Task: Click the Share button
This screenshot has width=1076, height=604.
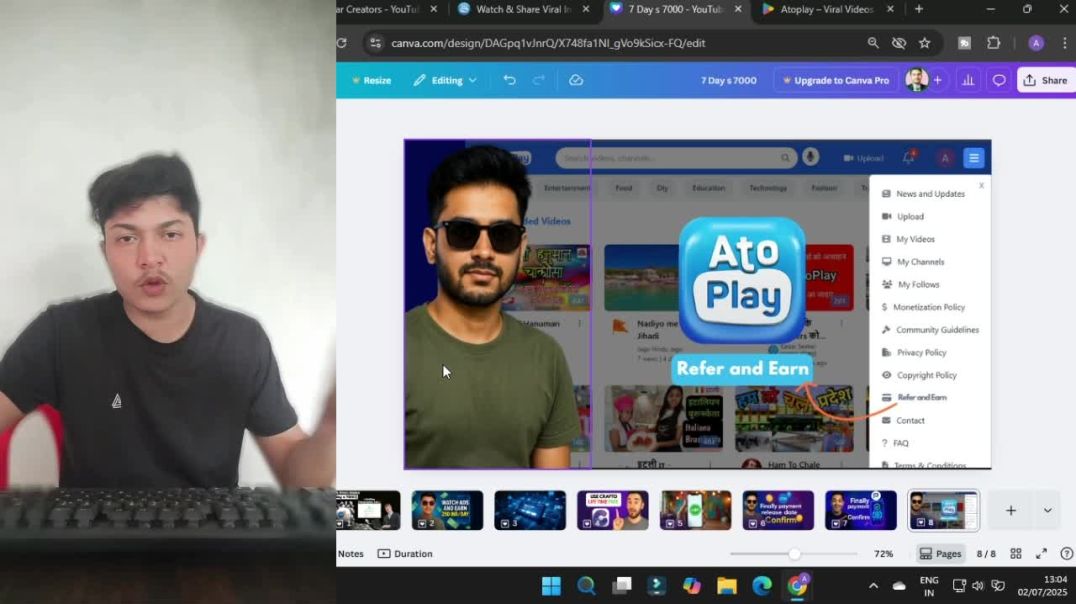Action: click(1046, 80)
